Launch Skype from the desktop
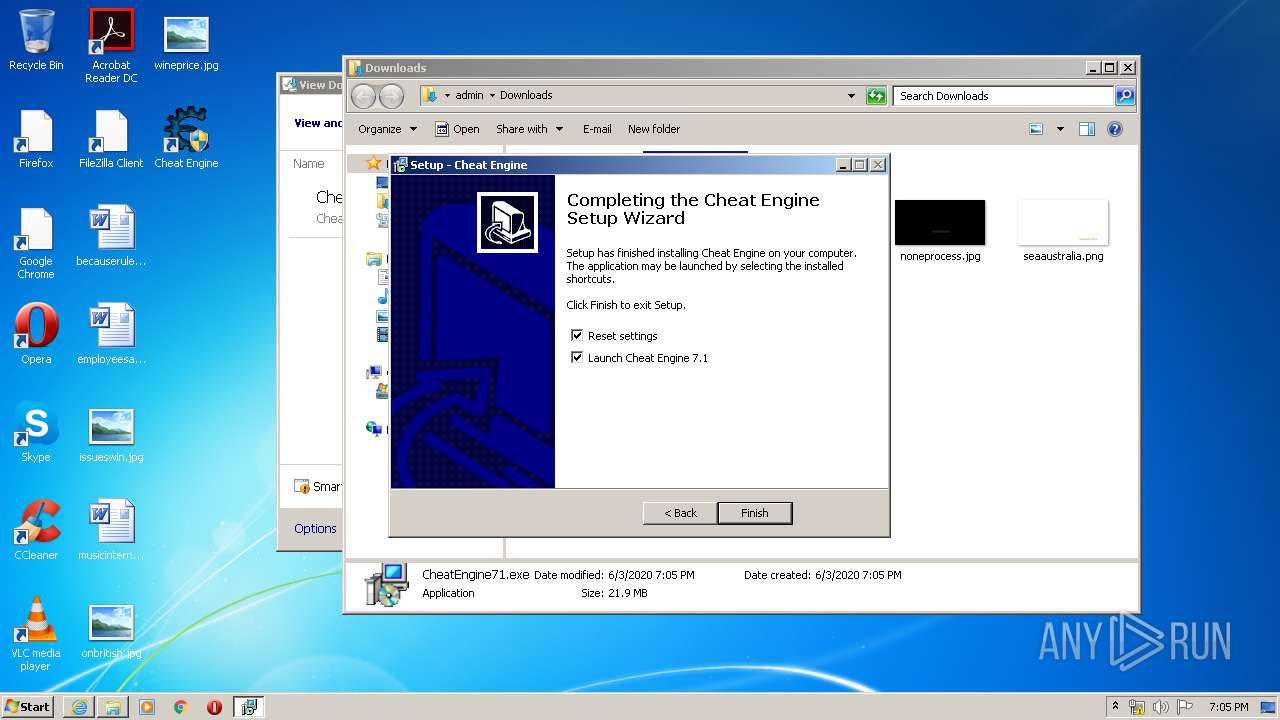This screenshot has width=1280, height=720. [x=36, y=433]
